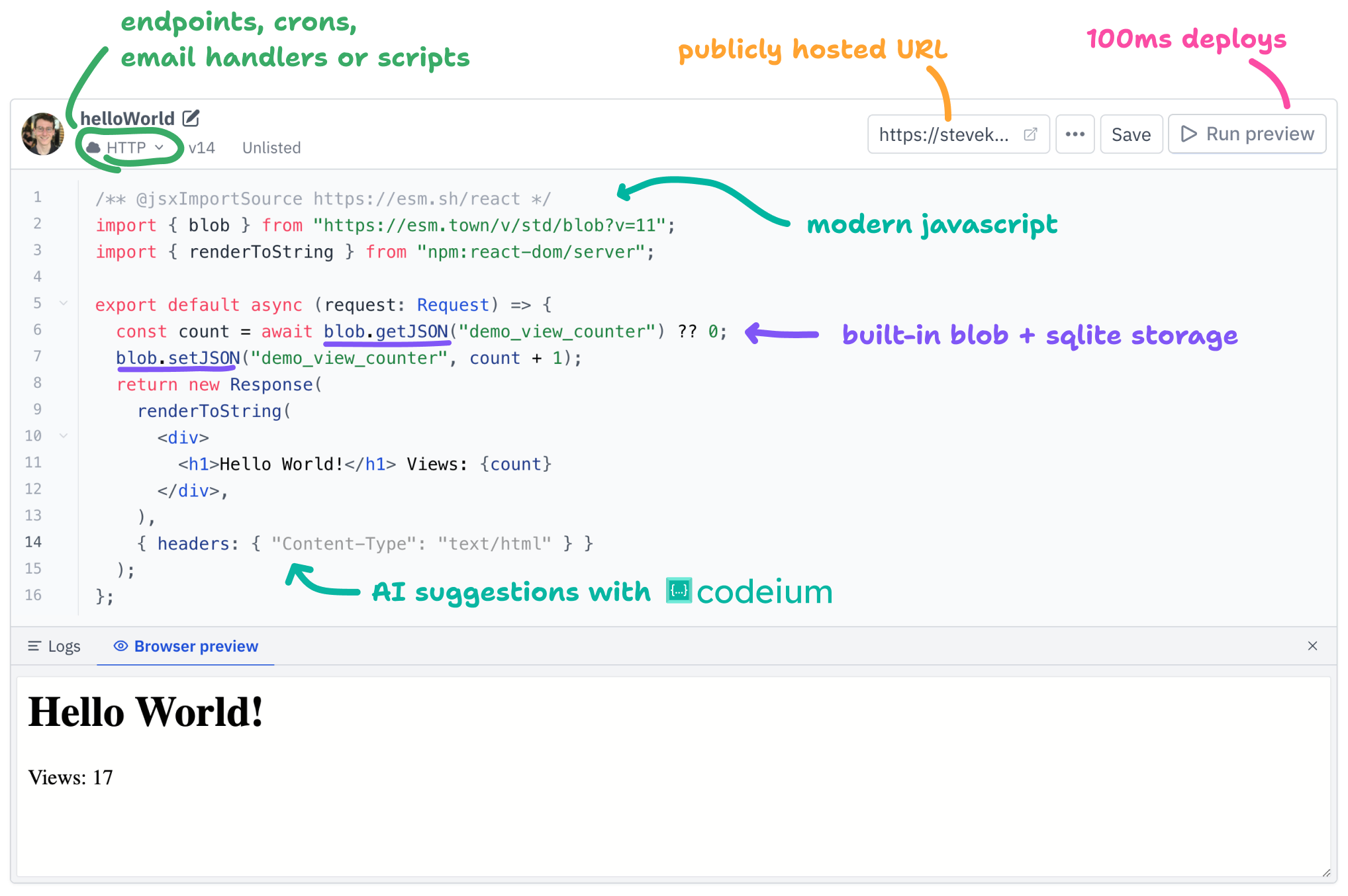This screenshot has width=1348, height=896.
Task: Click the list icon beside Logs
Action: (x=34, y=646)
